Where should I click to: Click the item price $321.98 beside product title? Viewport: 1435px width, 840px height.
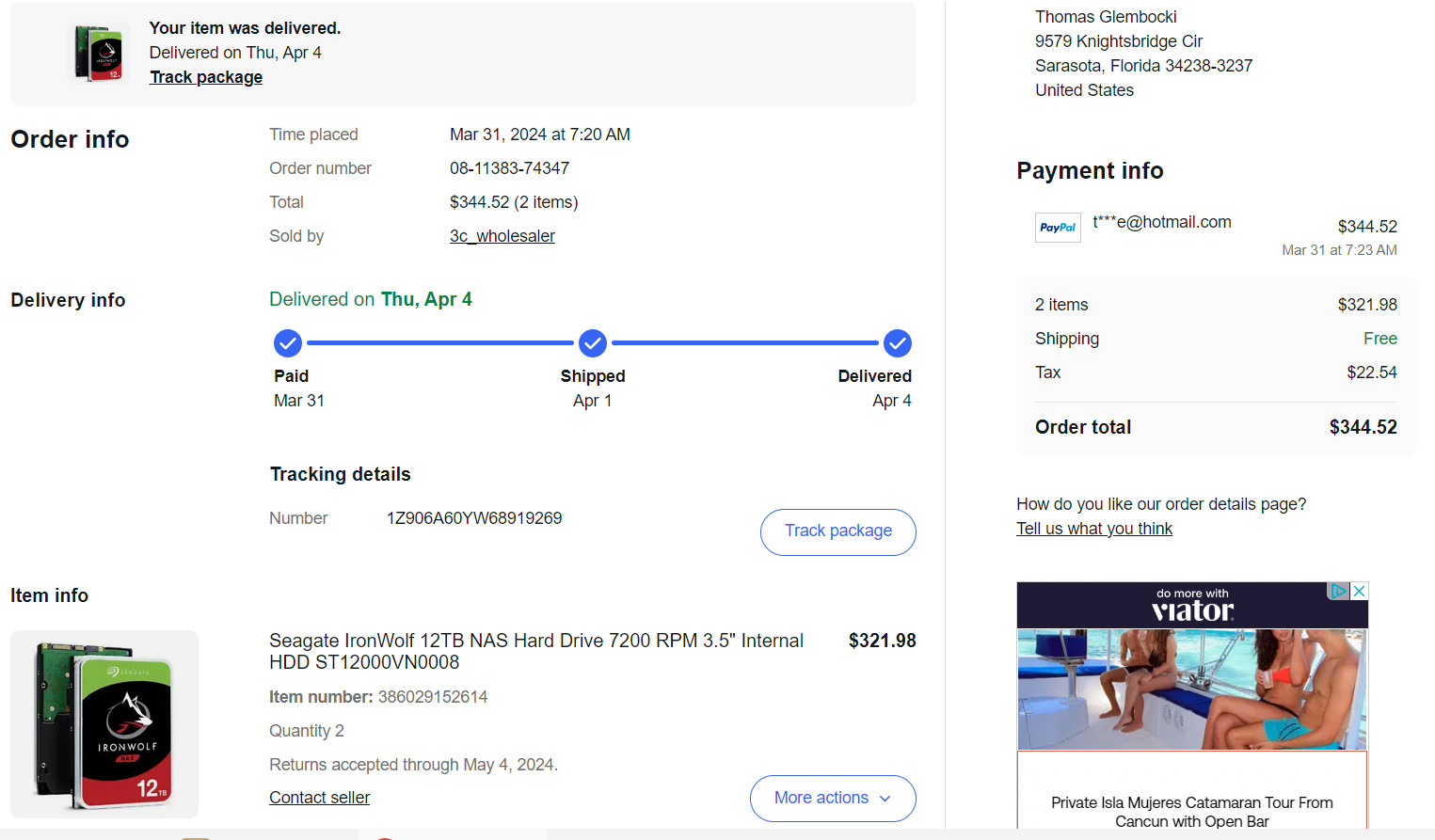point(882,641)
